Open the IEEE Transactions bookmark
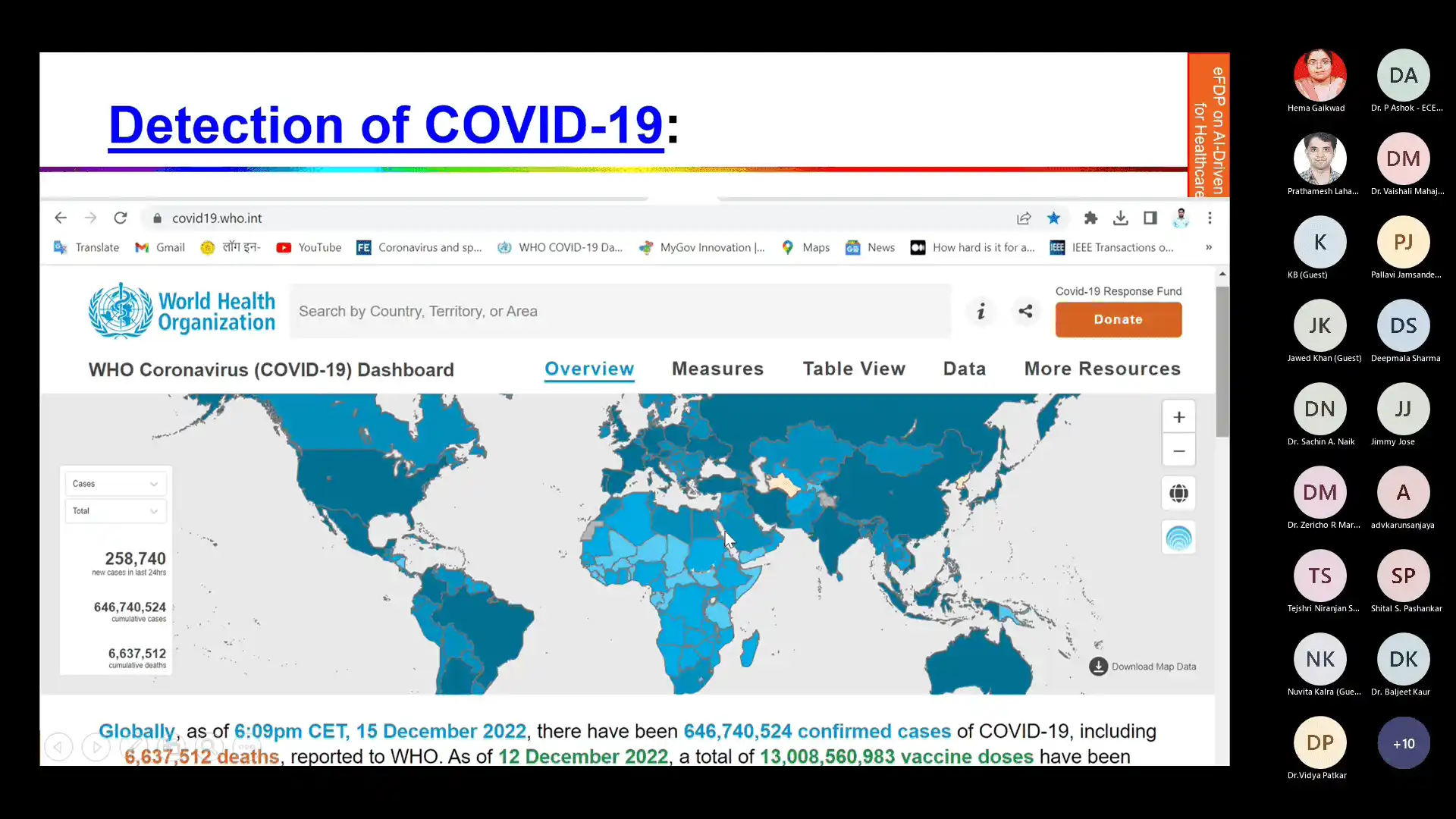Viewport: 1456px width, 819px height. point(1112,247)
